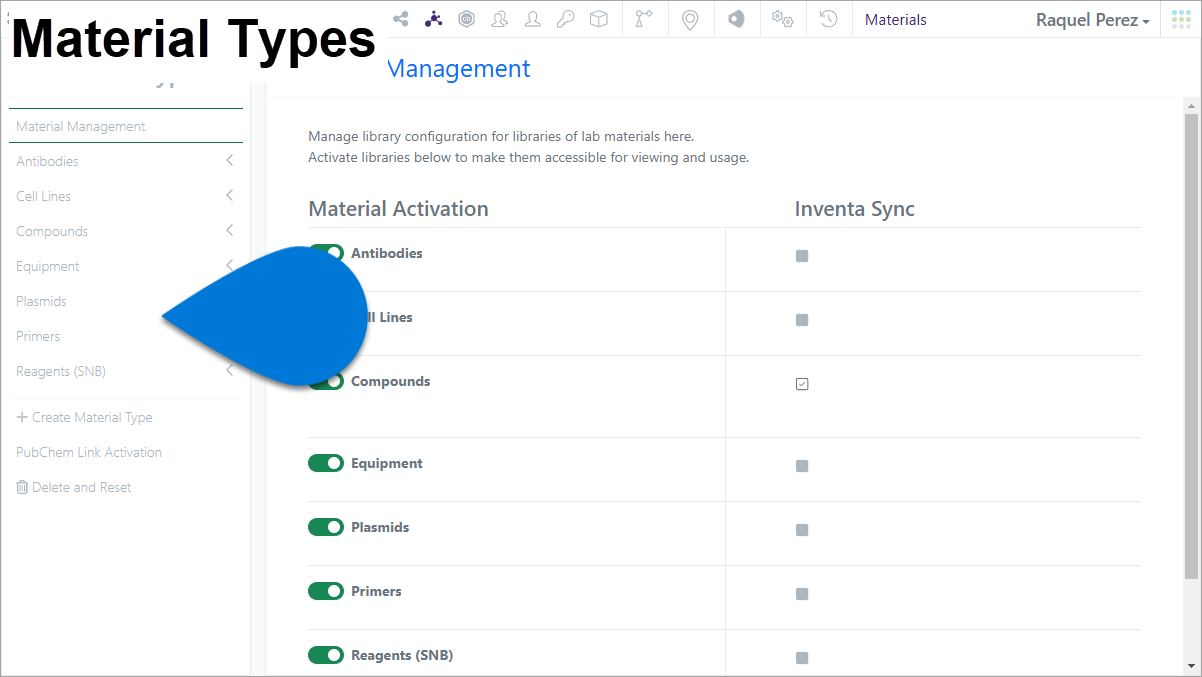Open Equipment in the sidebar
This screenshot has height=677, width=1202.
47,266
